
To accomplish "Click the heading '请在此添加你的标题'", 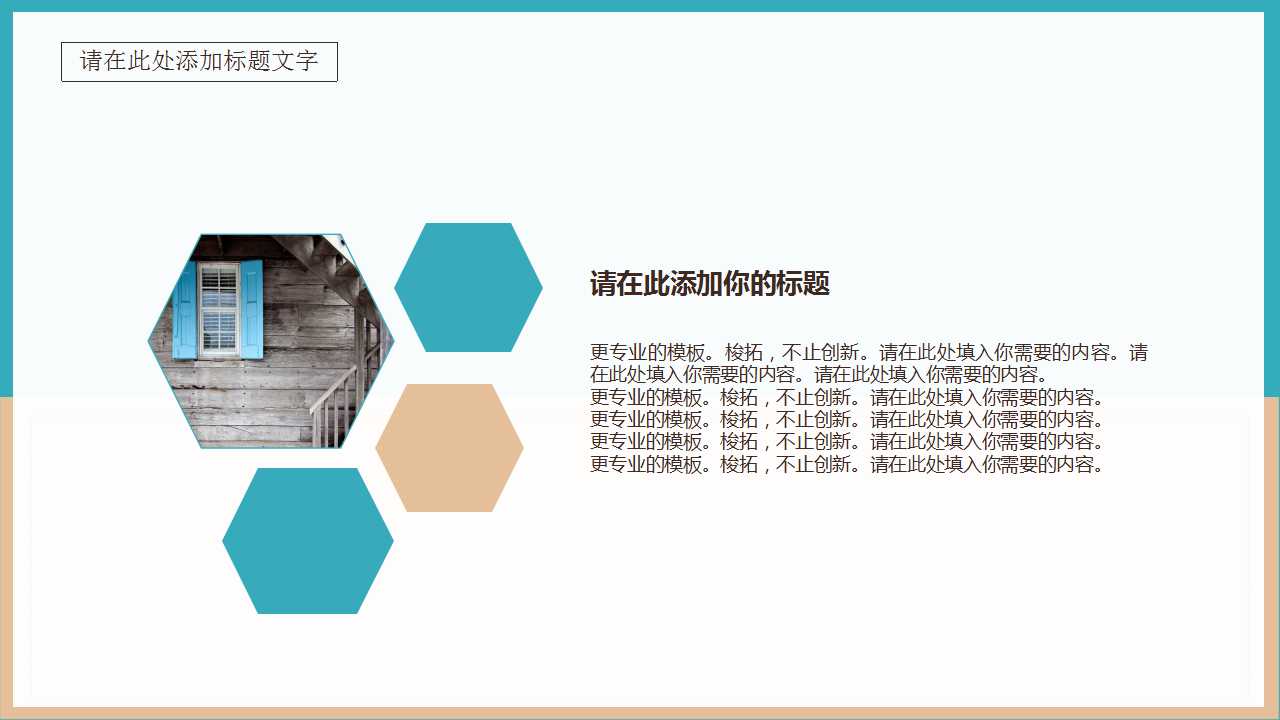I will tap(710, 284).
